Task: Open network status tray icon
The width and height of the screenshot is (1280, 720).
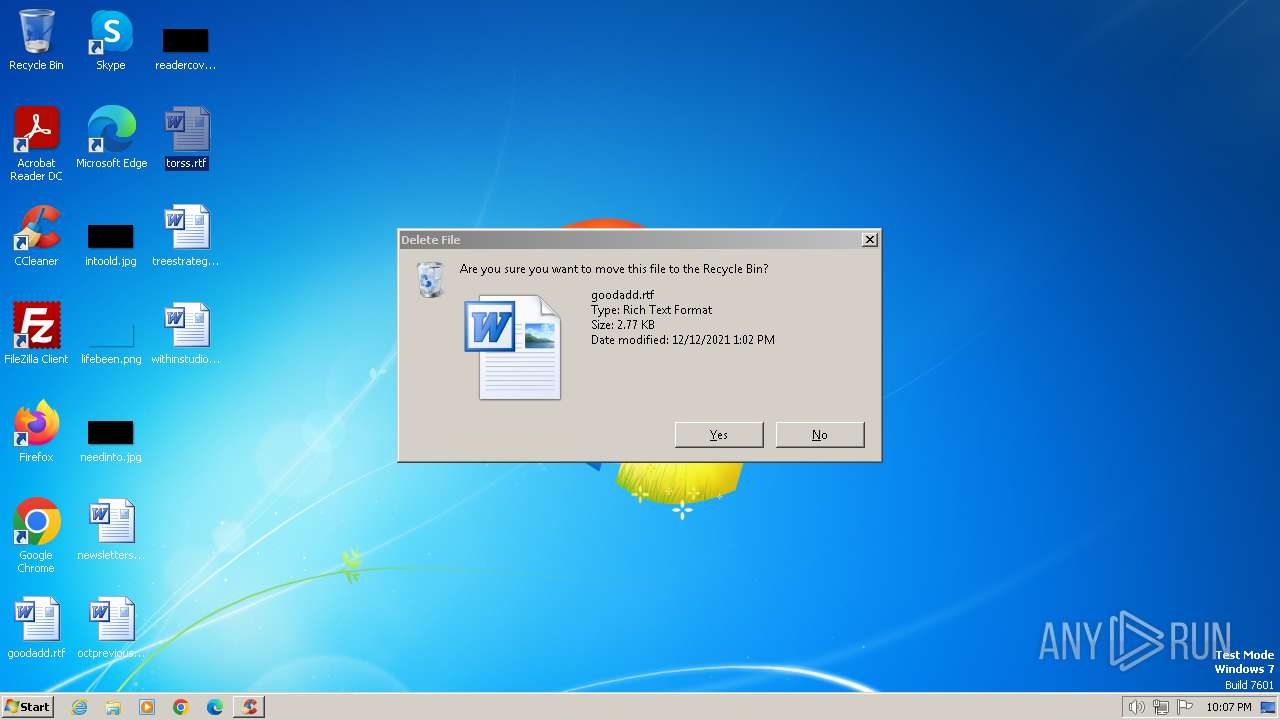Action: coord(1161,707)
